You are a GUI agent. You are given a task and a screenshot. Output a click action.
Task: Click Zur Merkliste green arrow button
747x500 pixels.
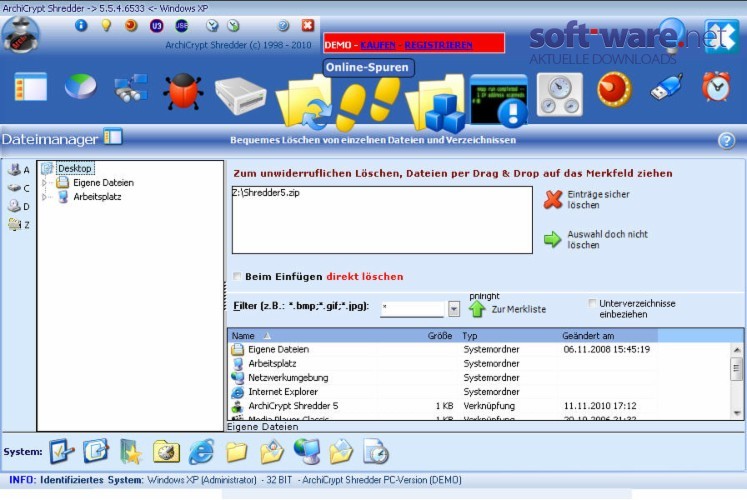(507, 309)
